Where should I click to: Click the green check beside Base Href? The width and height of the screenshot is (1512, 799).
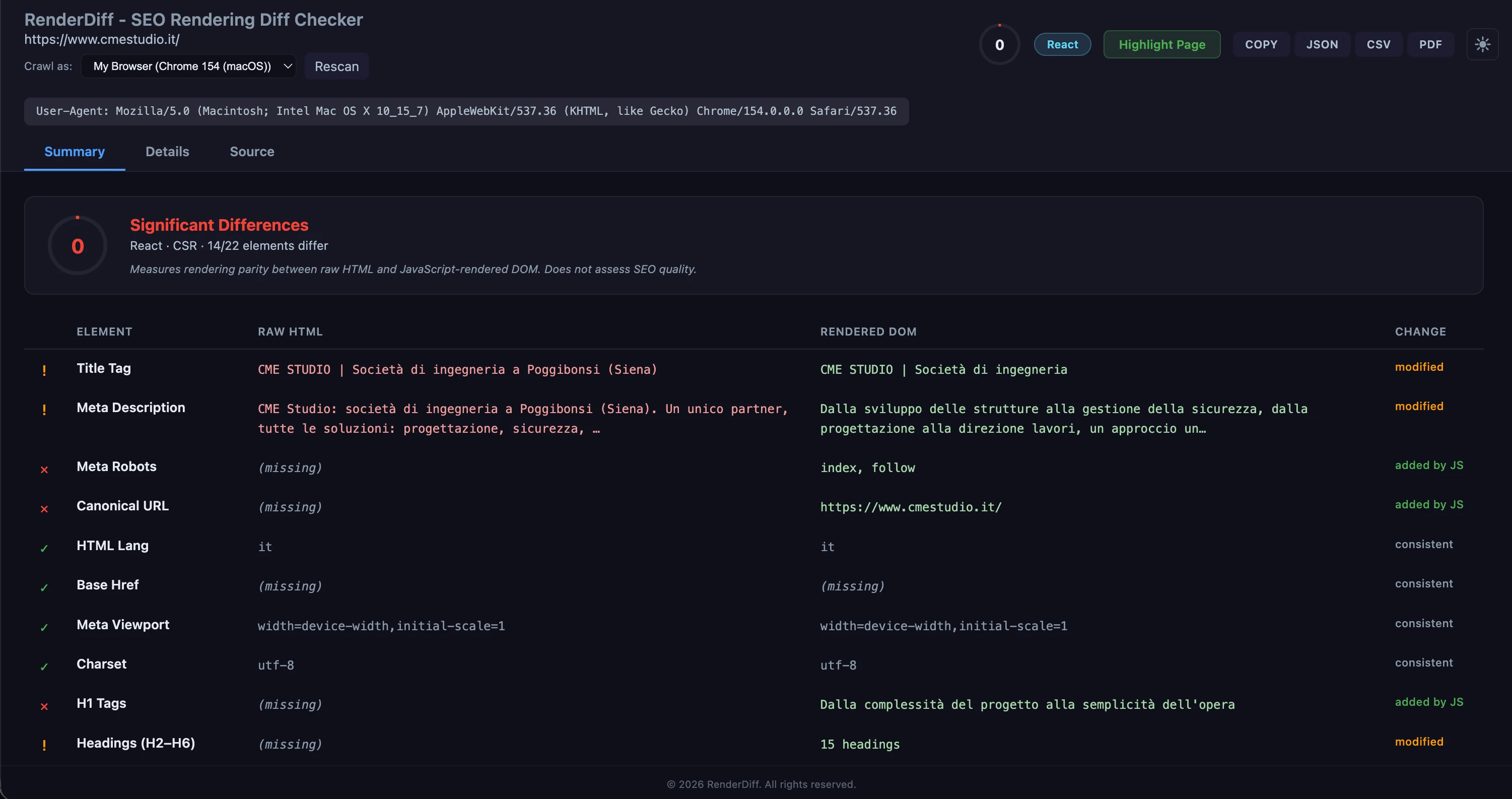tap(44, 587)
